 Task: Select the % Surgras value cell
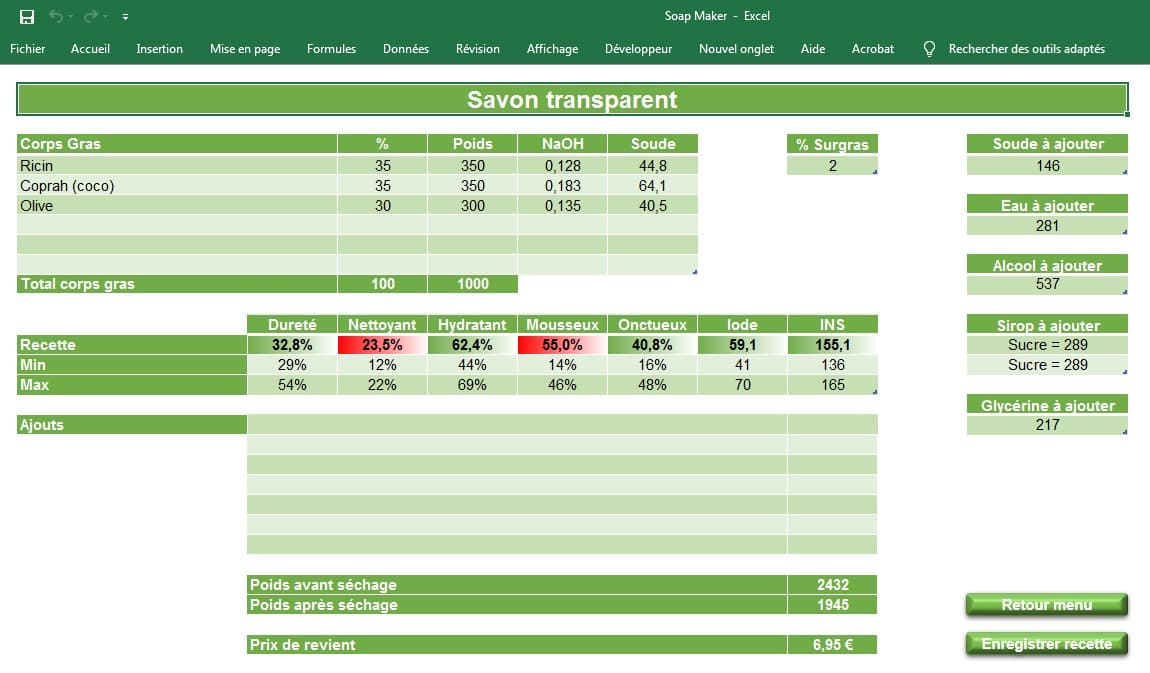[x=832, y=166]
